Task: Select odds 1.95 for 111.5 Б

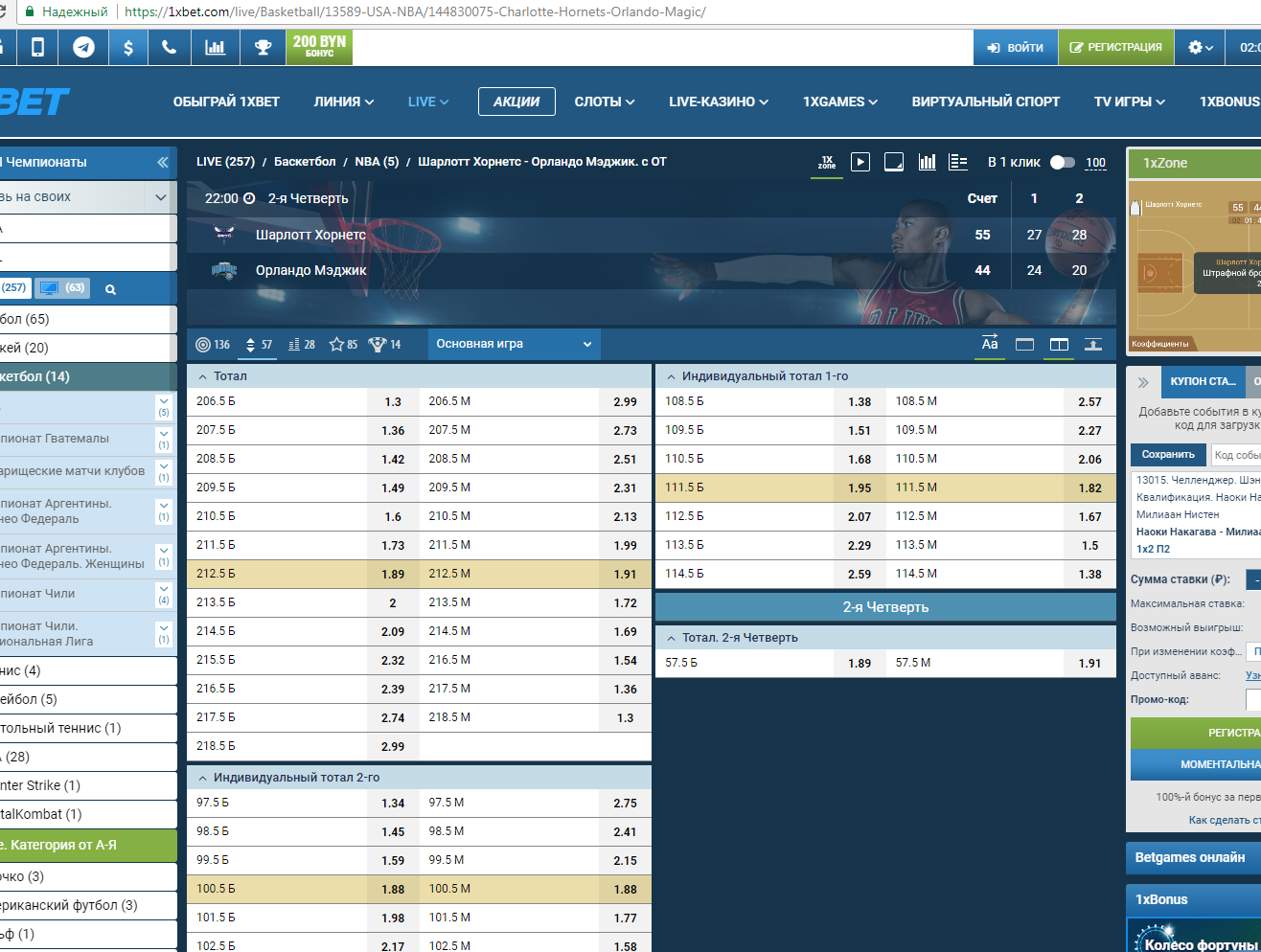Action: (x=860, y=487)
